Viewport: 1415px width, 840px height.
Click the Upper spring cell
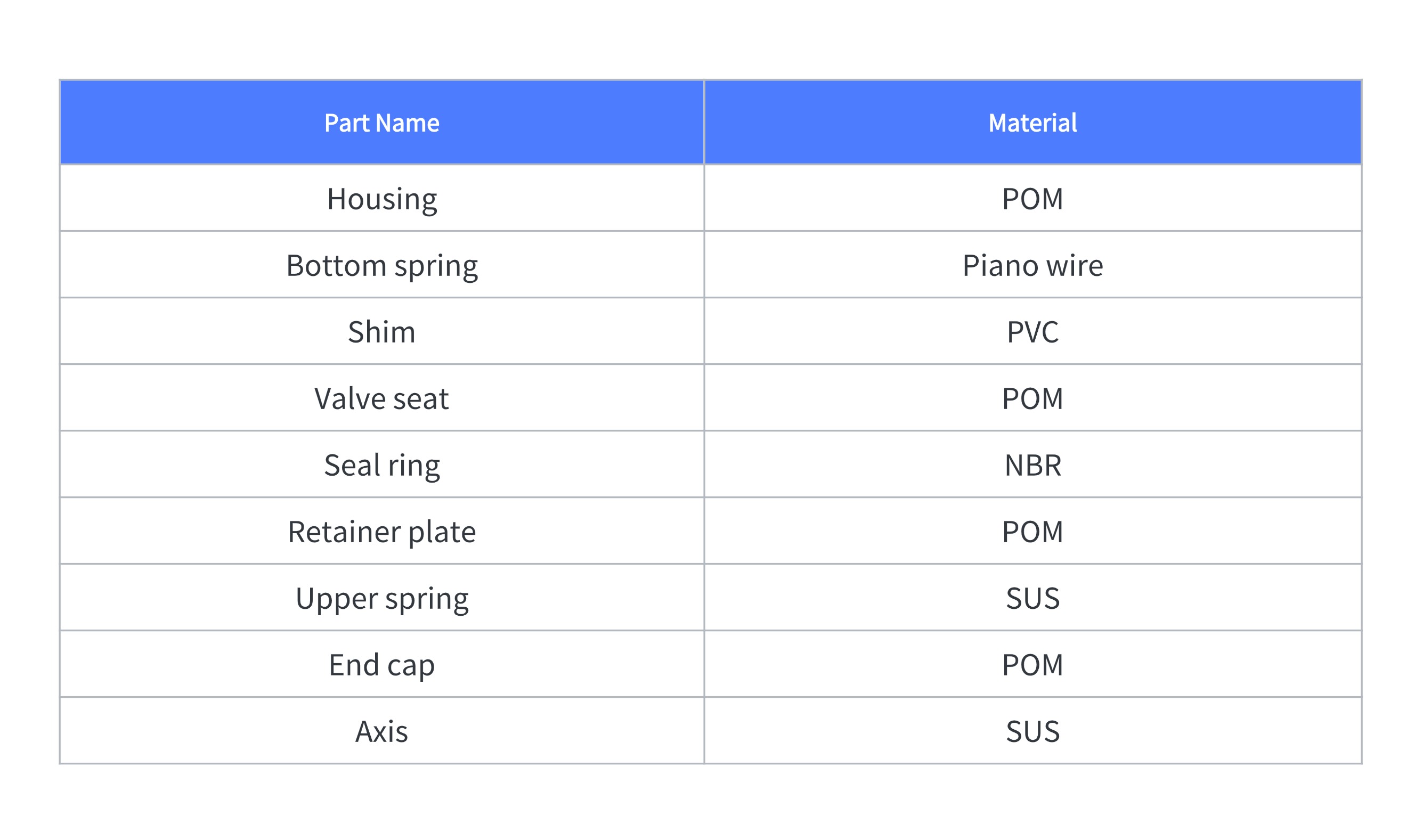point(382,598)
